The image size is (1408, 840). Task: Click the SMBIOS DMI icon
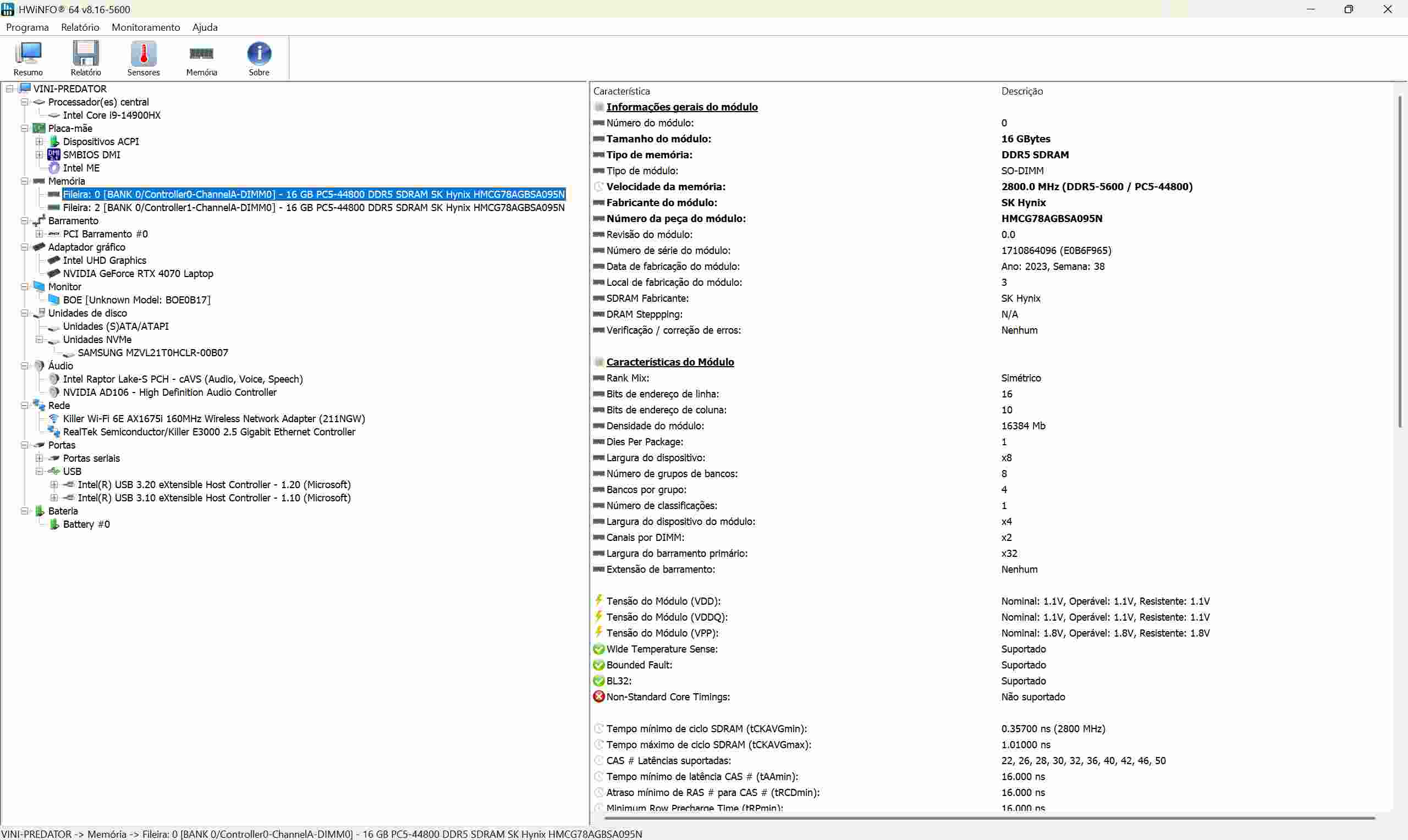pyautogui.click(x=54, y=154)
